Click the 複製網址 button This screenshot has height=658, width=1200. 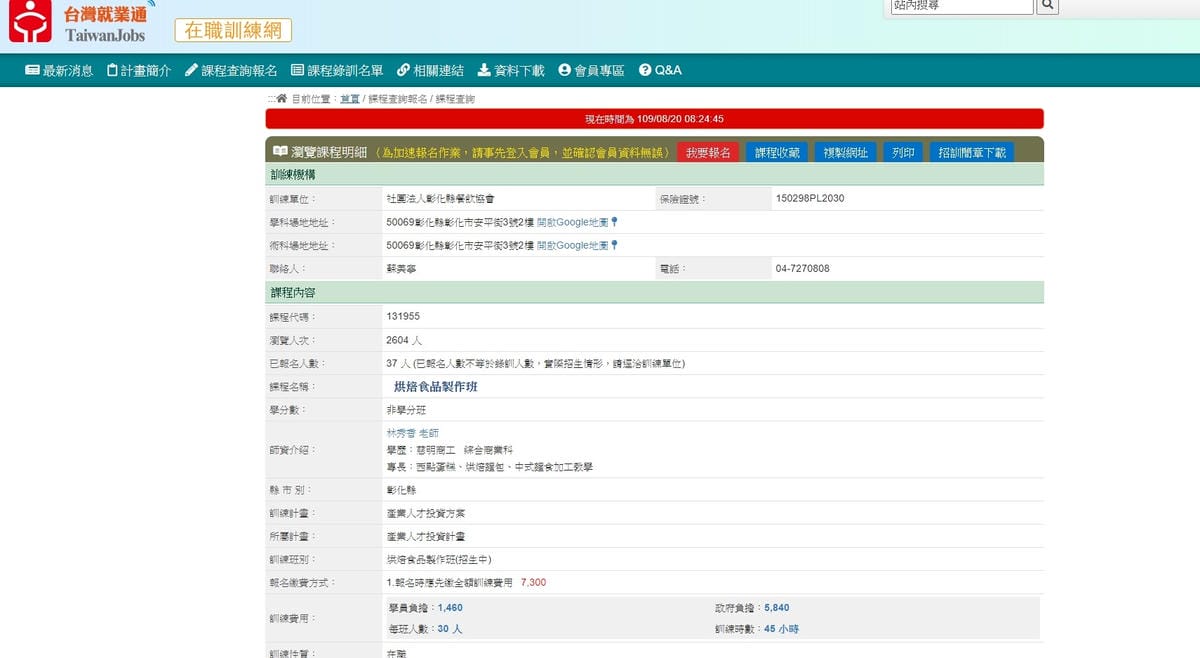click(846, 153)
